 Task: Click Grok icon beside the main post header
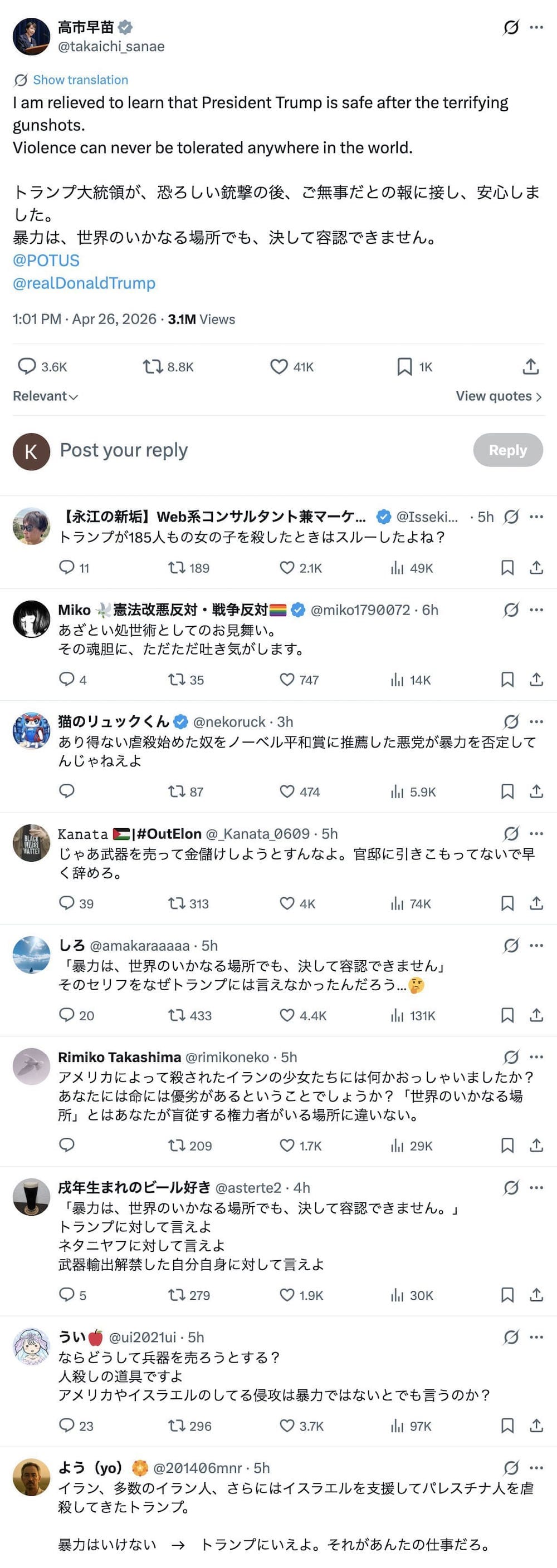point(511,27)
